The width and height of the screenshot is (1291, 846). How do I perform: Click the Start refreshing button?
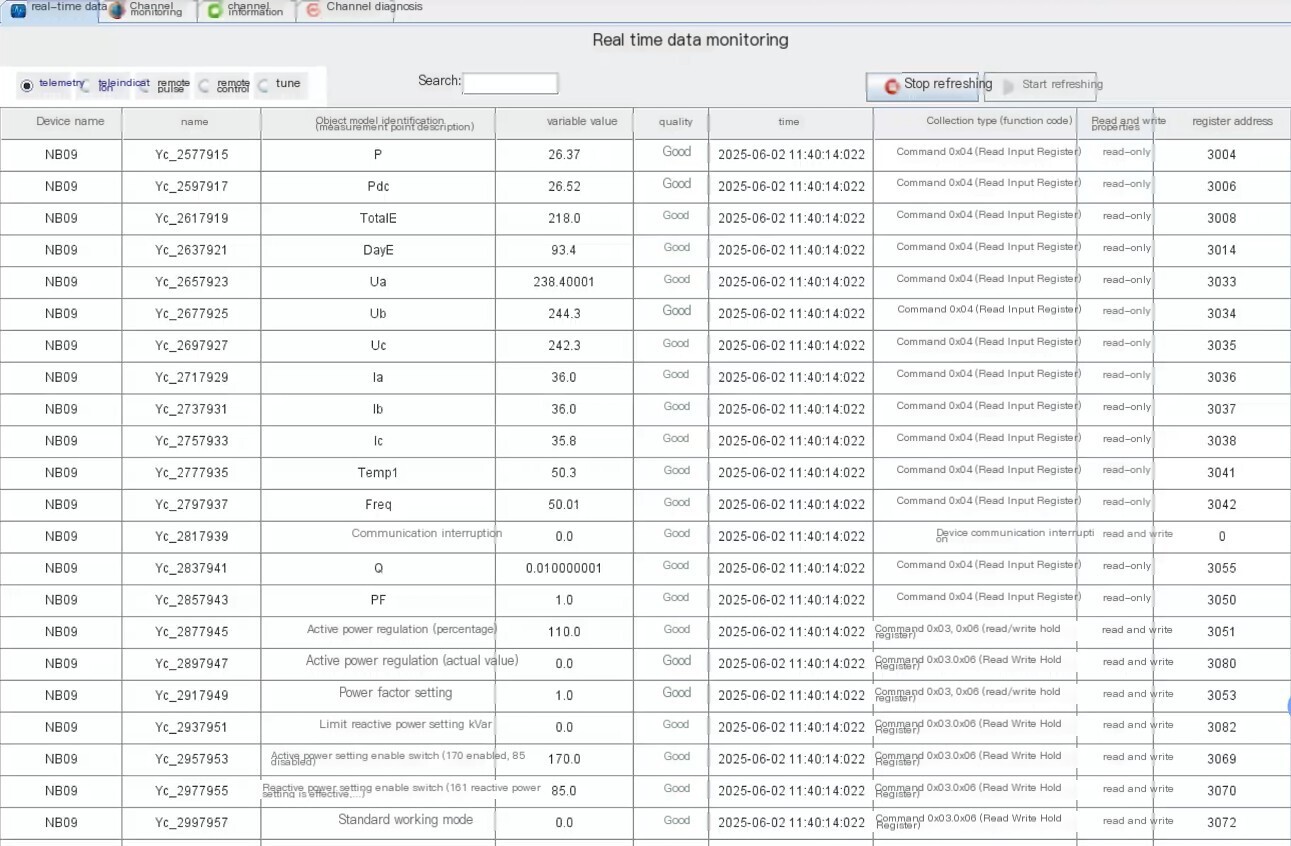tap(1040, 86)
